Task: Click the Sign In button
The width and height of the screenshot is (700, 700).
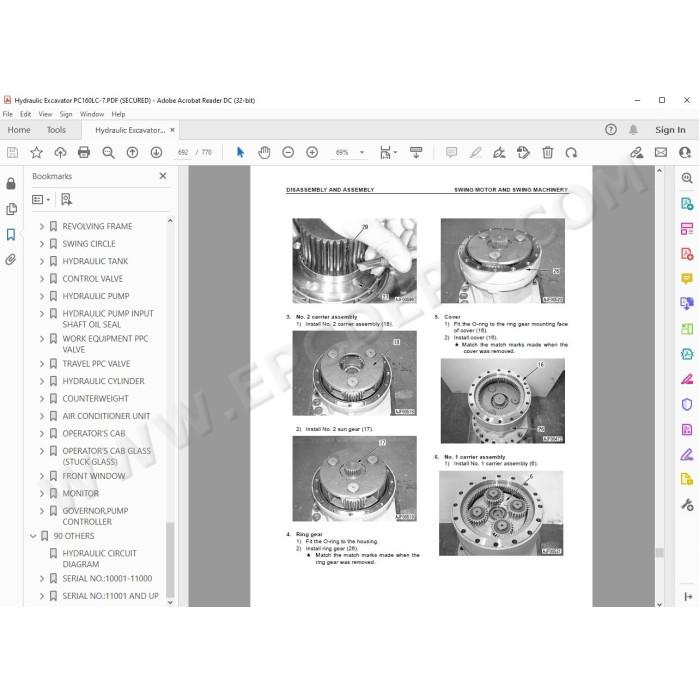Action: (x=670, y=130)
